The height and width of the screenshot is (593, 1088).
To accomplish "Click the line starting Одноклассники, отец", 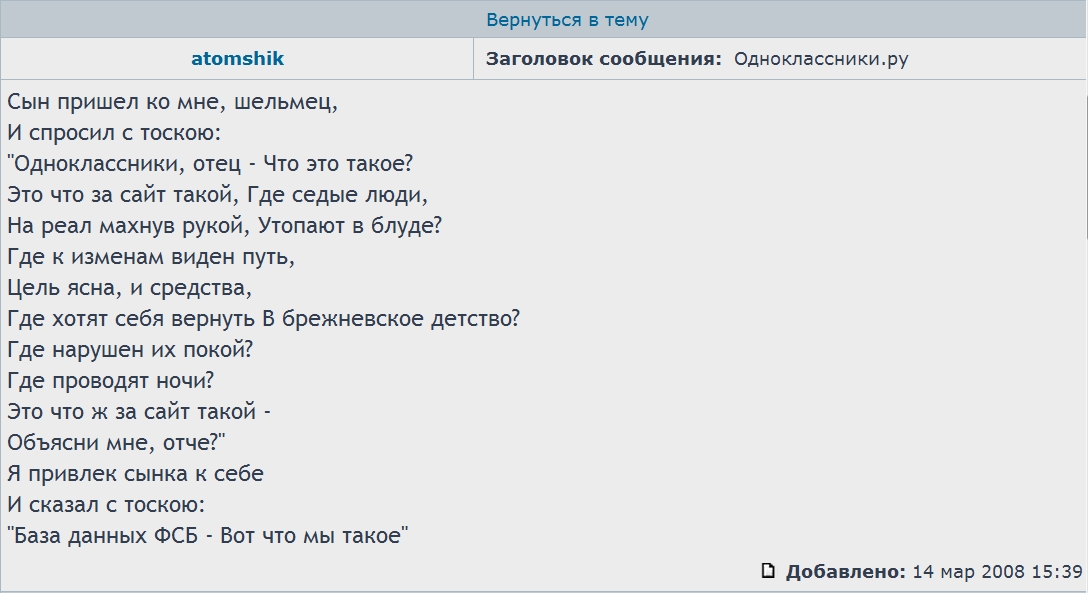I will pos(210,164).
